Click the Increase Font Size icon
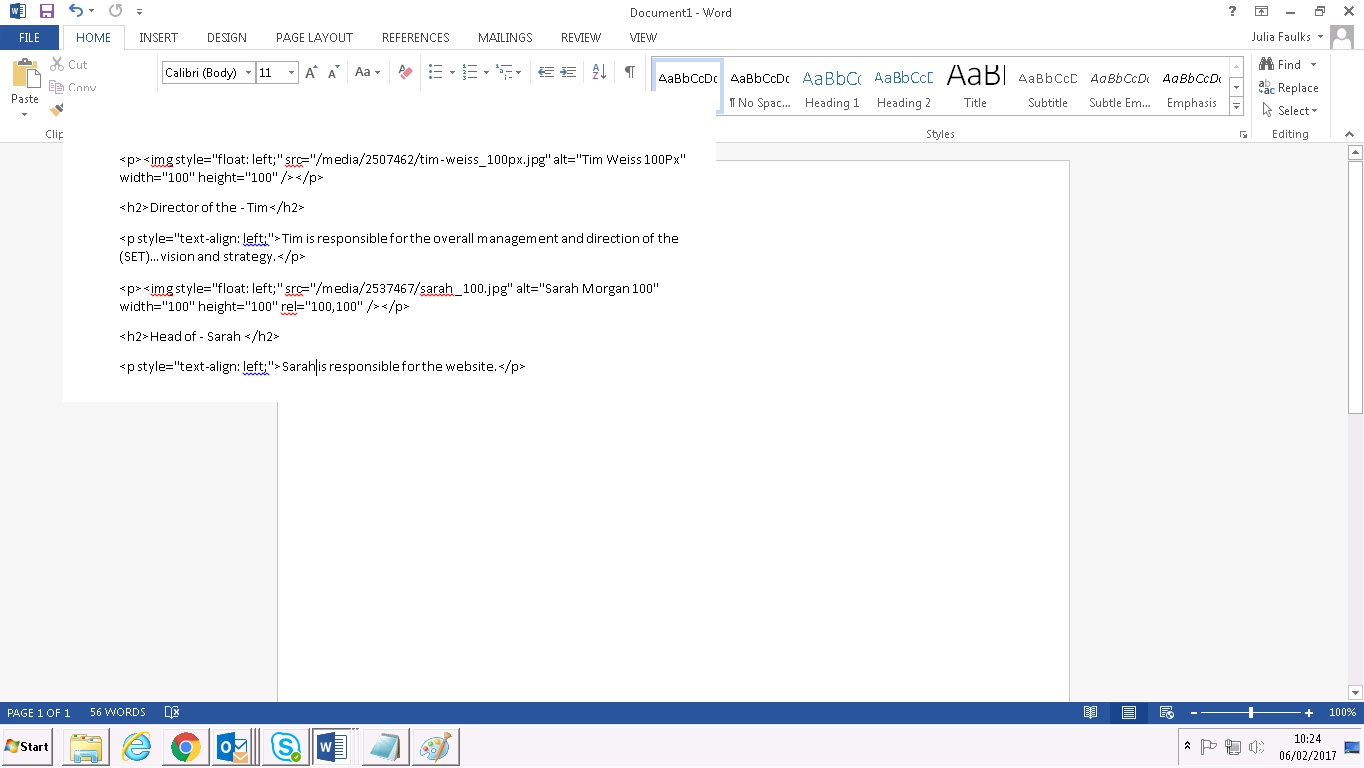Image resolution: width=1364 pixels, height=768 pixels. (311, 72)
